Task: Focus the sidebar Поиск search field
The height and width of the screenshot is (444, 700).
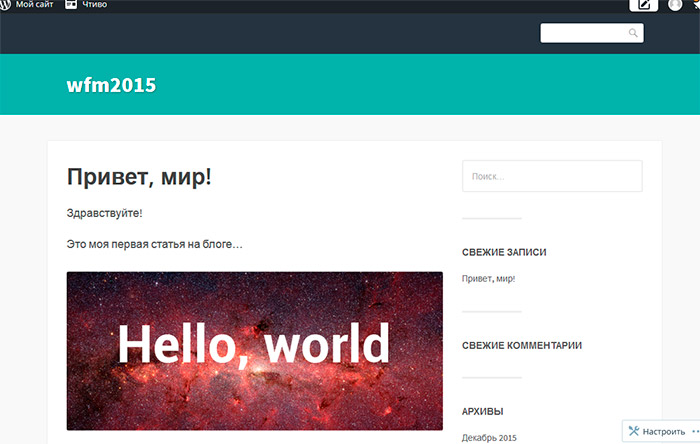Action: click(x=552, y=176)
